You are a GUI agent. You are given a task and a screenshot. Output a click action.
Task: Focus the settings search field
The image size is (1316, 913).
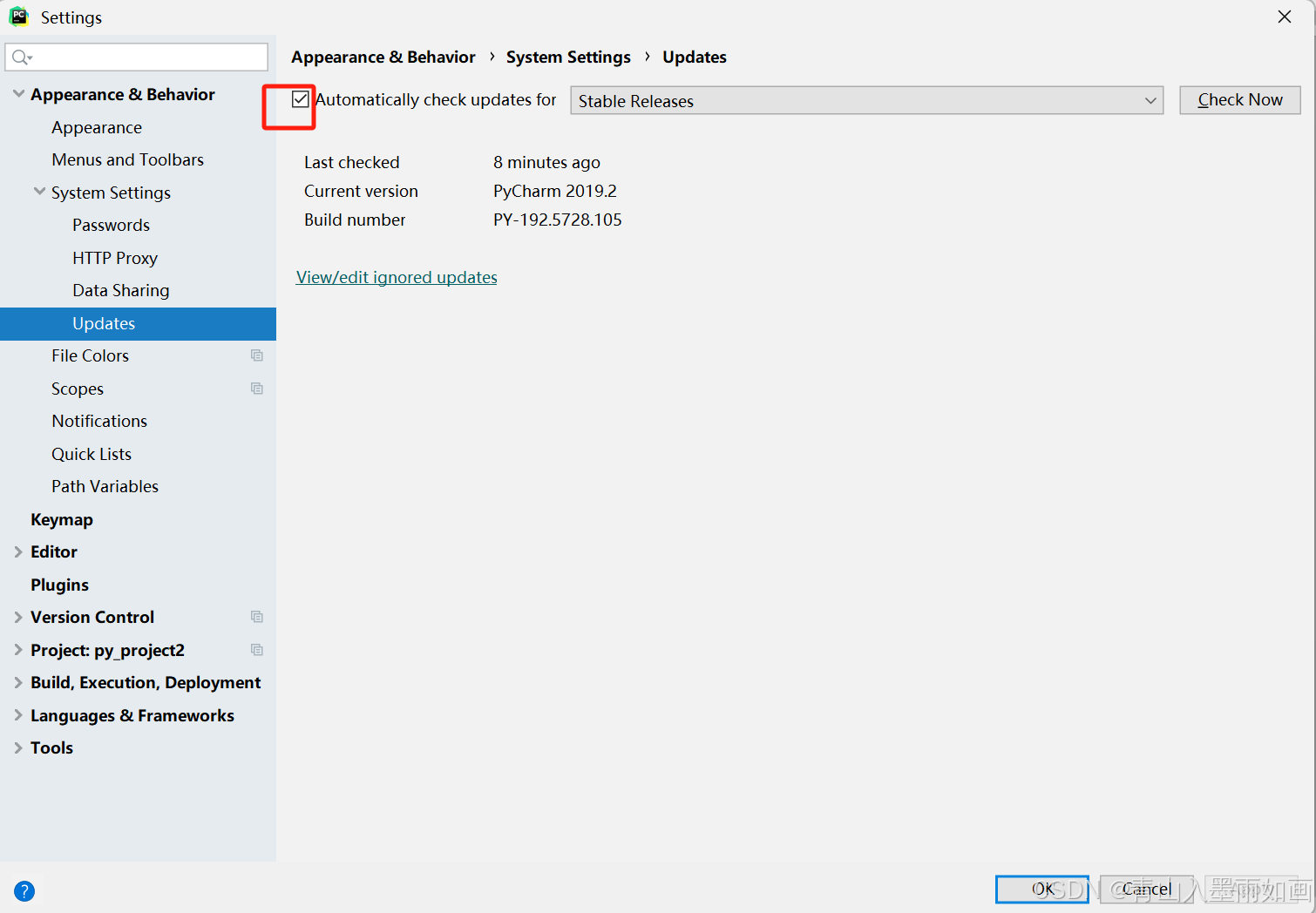(x=137, y=57)
